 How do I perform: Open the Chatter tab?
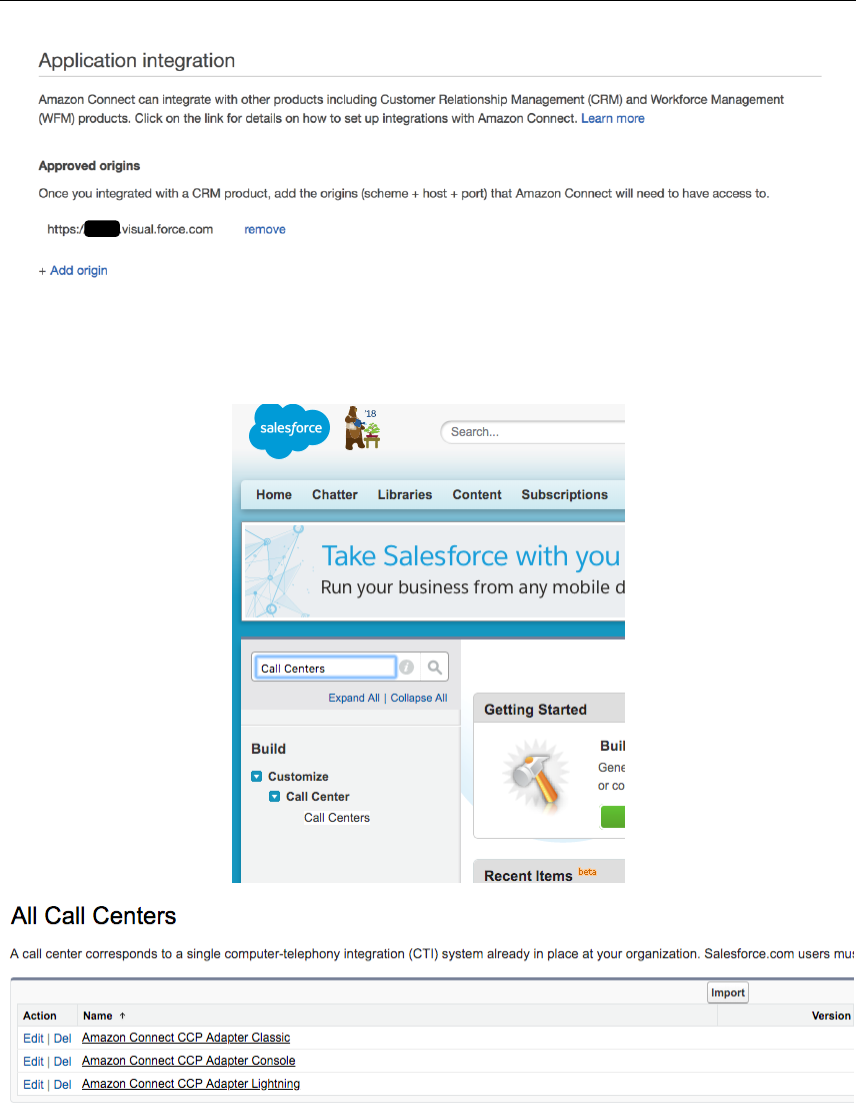pyautogui.click(x=334, y=495)
